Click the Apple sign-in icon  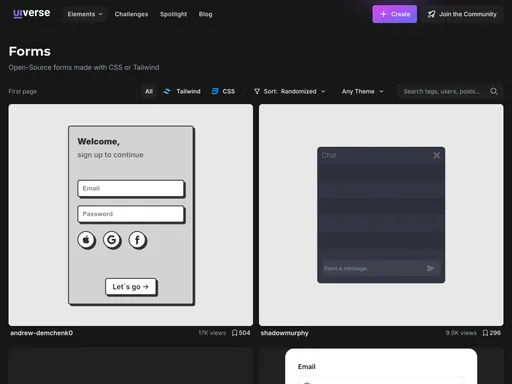pos(86,240)
